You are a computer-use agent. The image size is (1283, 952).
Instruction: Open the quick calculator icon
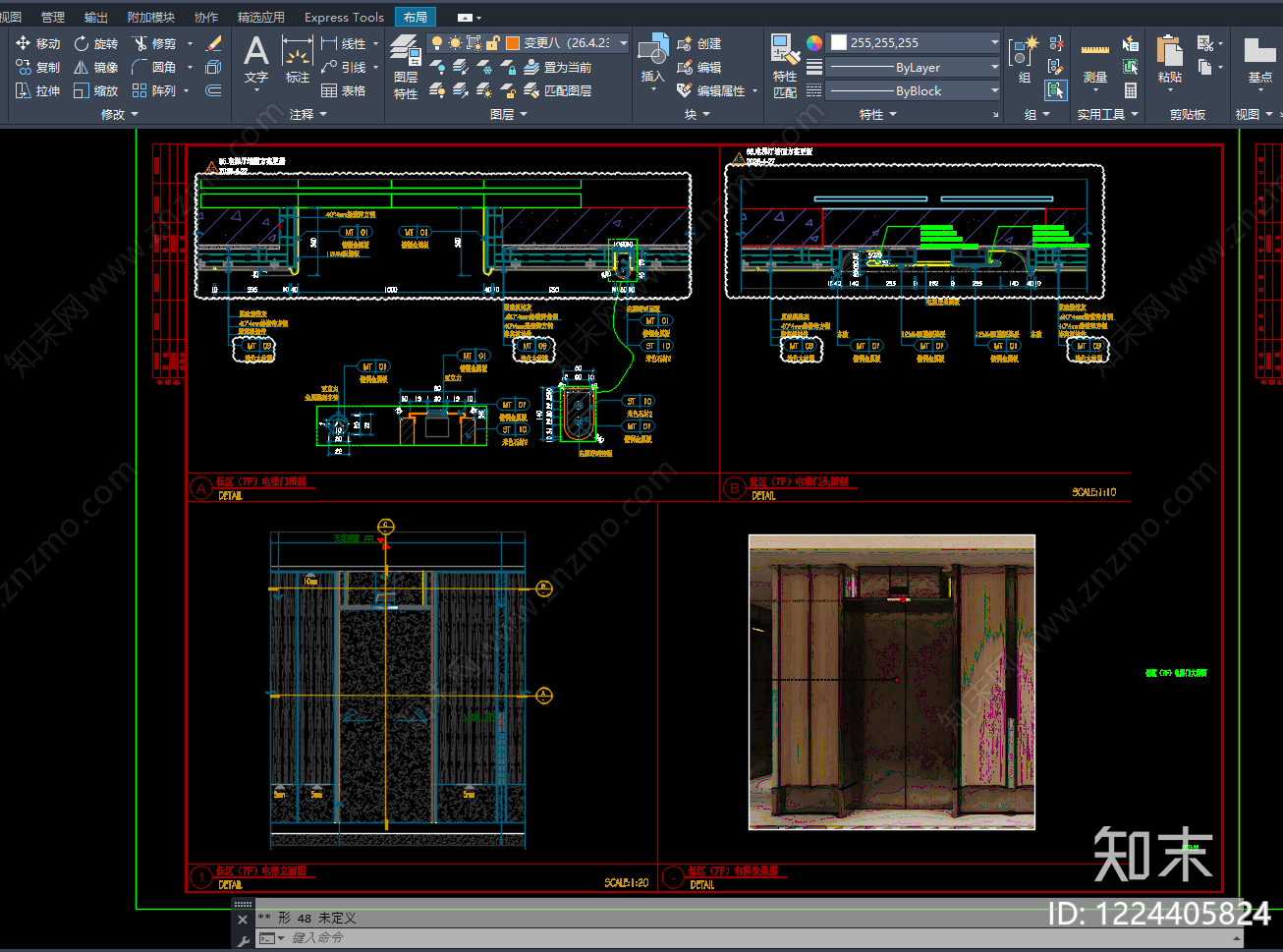[1131, 90]
